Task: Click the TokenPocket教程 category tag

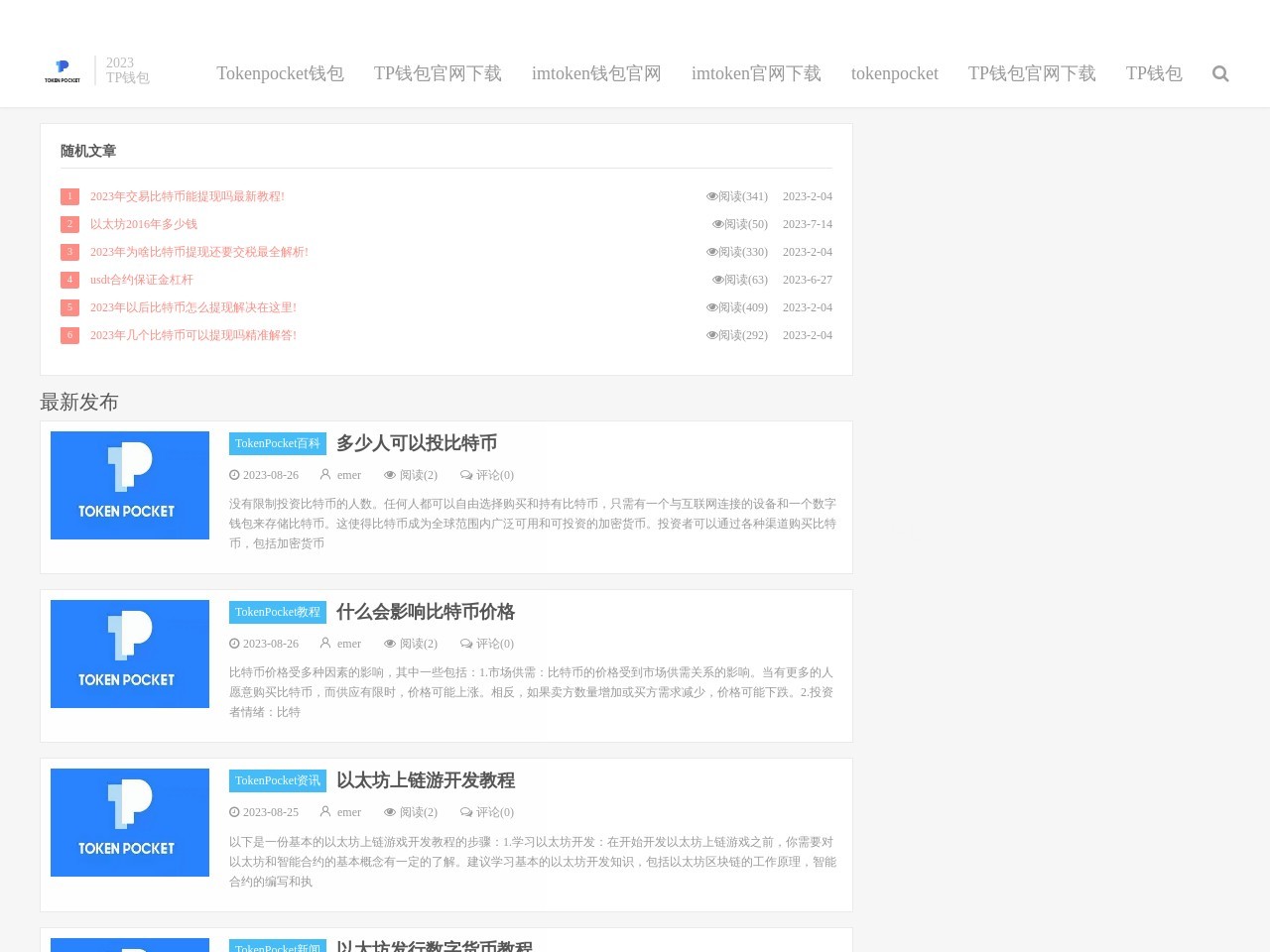Action: tap(278, 612)
